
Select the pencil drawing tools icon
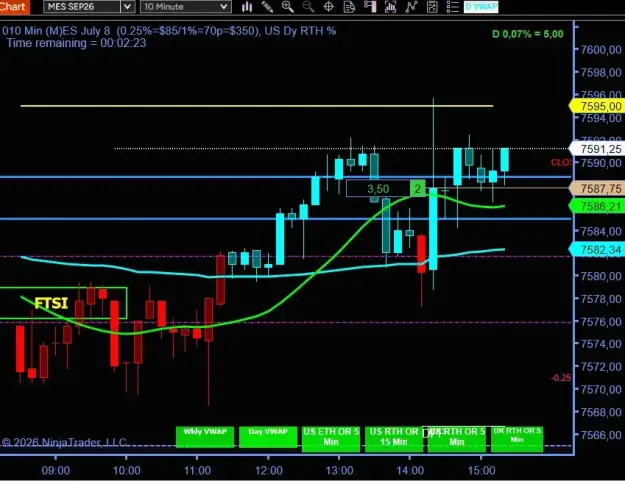tap(267, 7)
